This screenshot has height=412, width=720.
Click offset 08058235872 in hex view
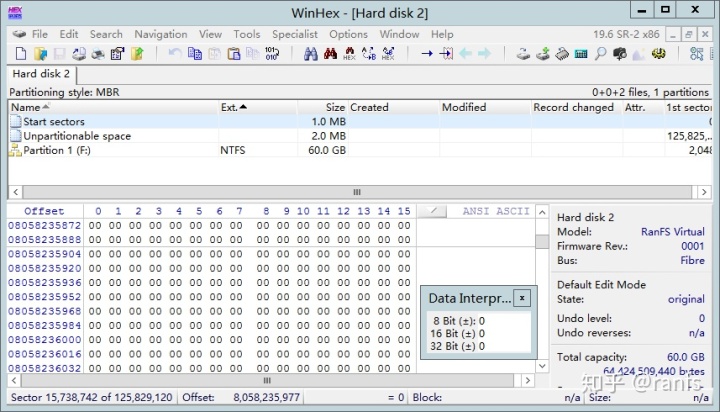pyautogui.click(x=45, y=226)
